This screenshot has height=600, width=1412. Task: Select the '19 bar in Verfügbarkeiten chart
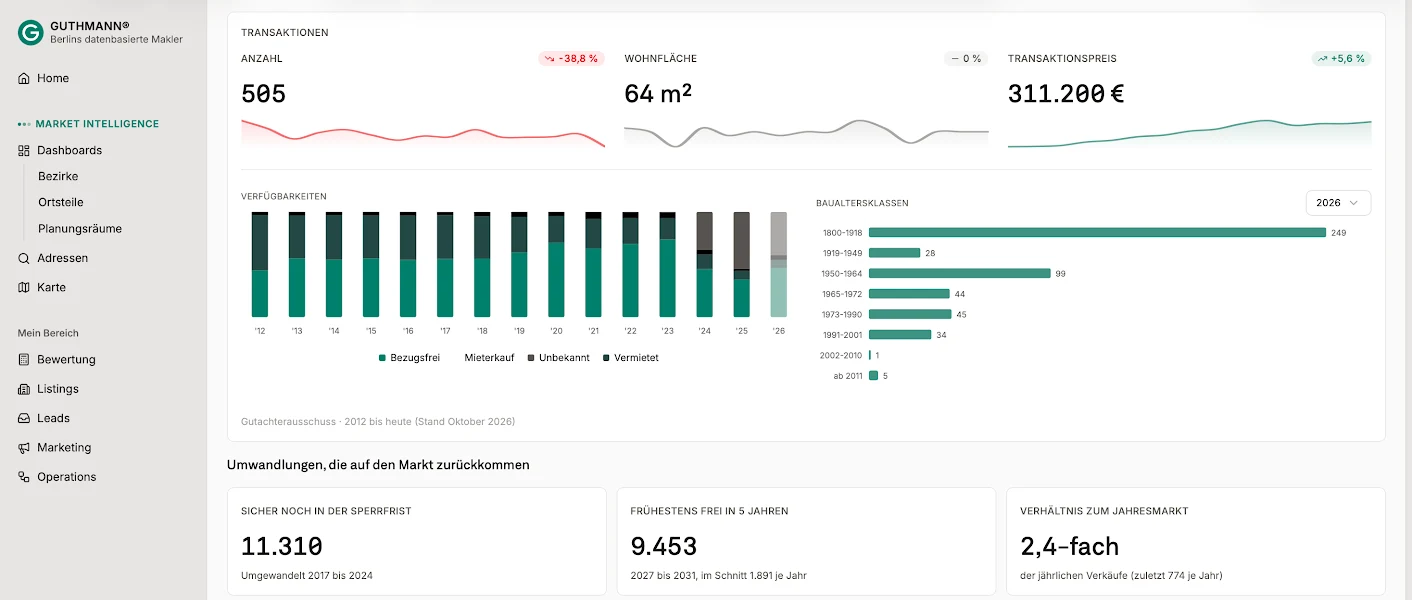click(x=519, y=264)
